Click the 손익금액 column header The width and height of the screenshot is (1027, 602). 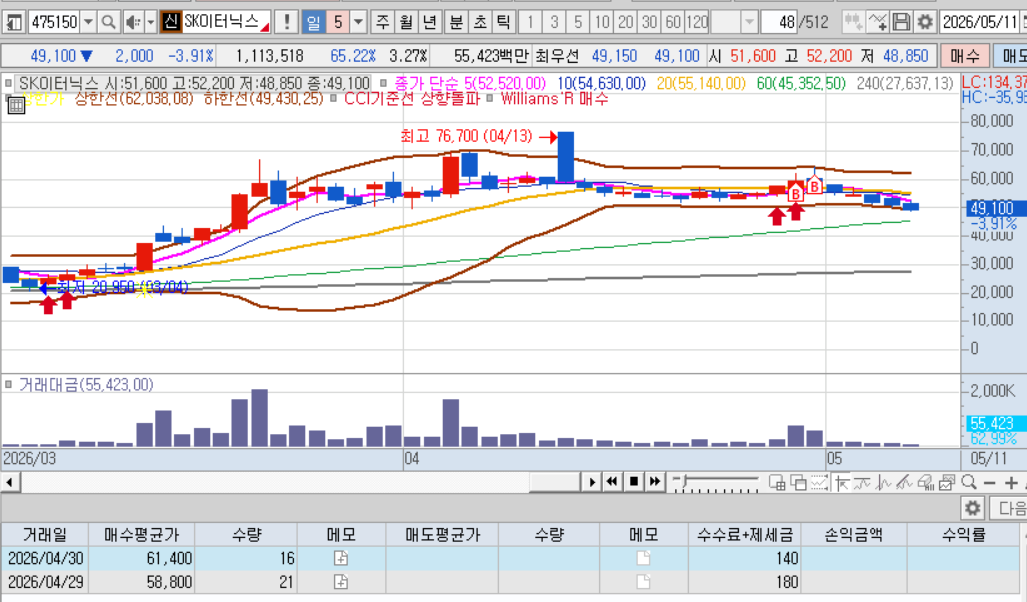[853, 535]
